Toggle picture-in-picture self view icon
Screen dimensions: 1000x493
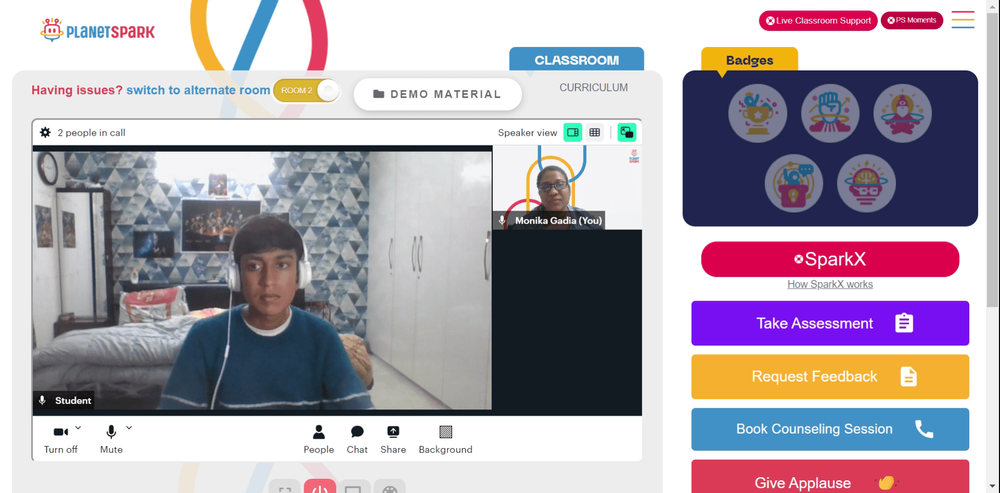click(x=627, y=133)
